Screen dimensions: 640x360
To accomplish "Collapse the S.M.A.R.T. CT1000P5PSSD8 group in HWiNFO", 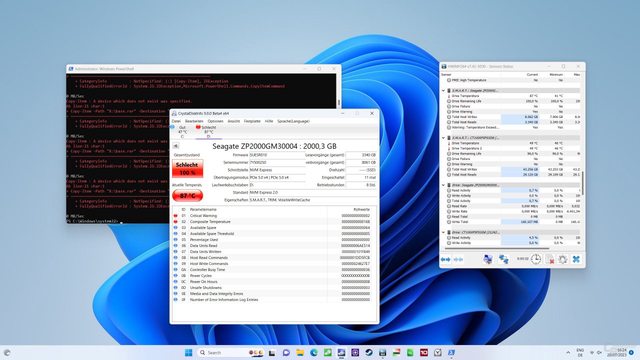I will click(x=444, y=138).
